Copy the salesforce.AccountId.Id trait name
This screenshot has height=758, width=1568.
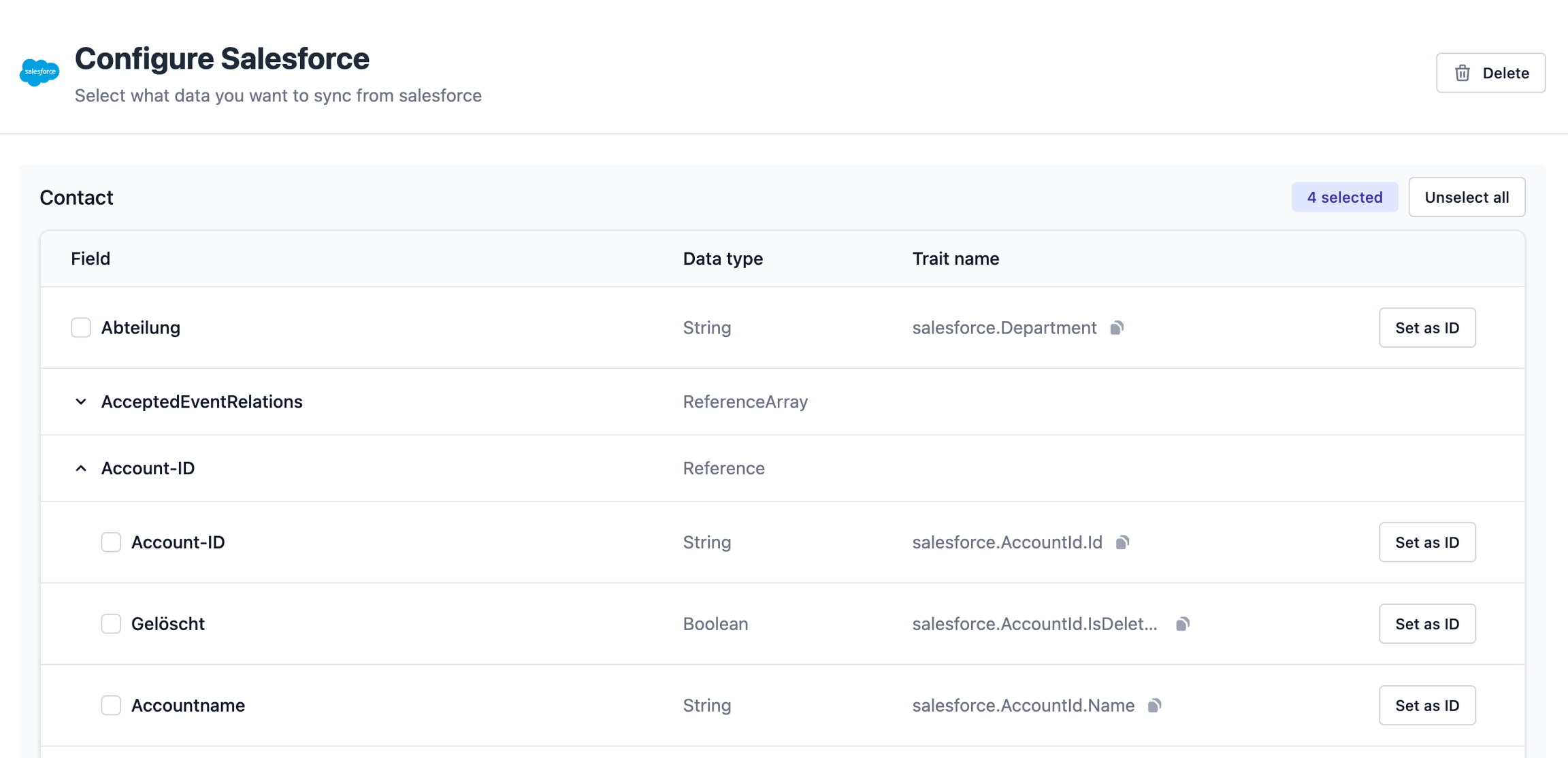[1122, 542]
